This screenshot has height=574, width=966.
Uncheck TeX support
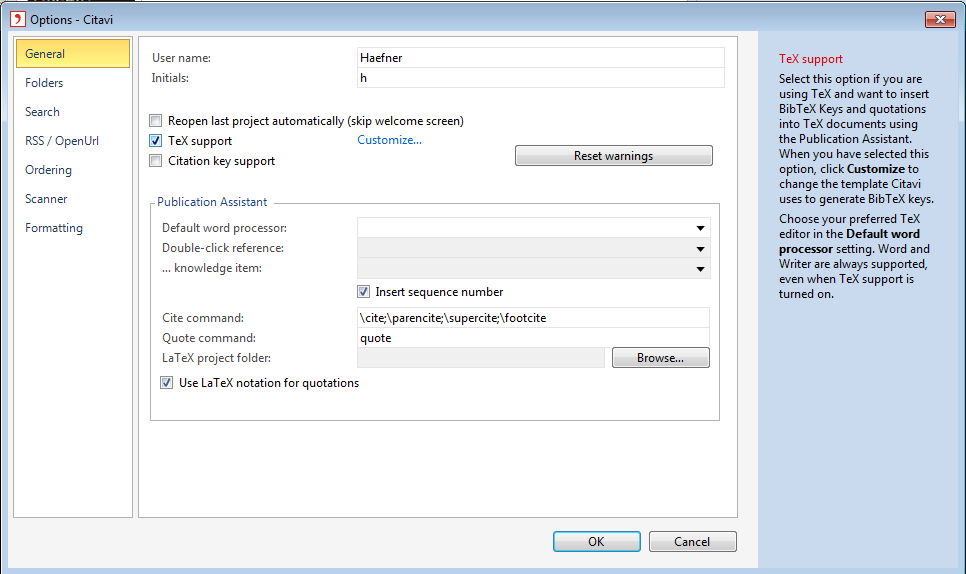[x=156, y=140]
